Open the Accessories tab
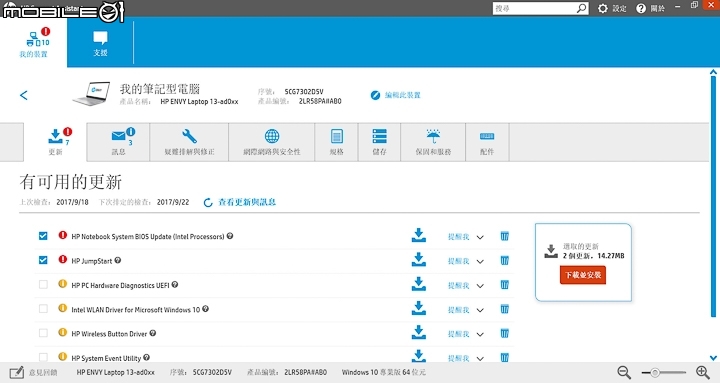The image size is (720, 383). (x=487, y=142)
